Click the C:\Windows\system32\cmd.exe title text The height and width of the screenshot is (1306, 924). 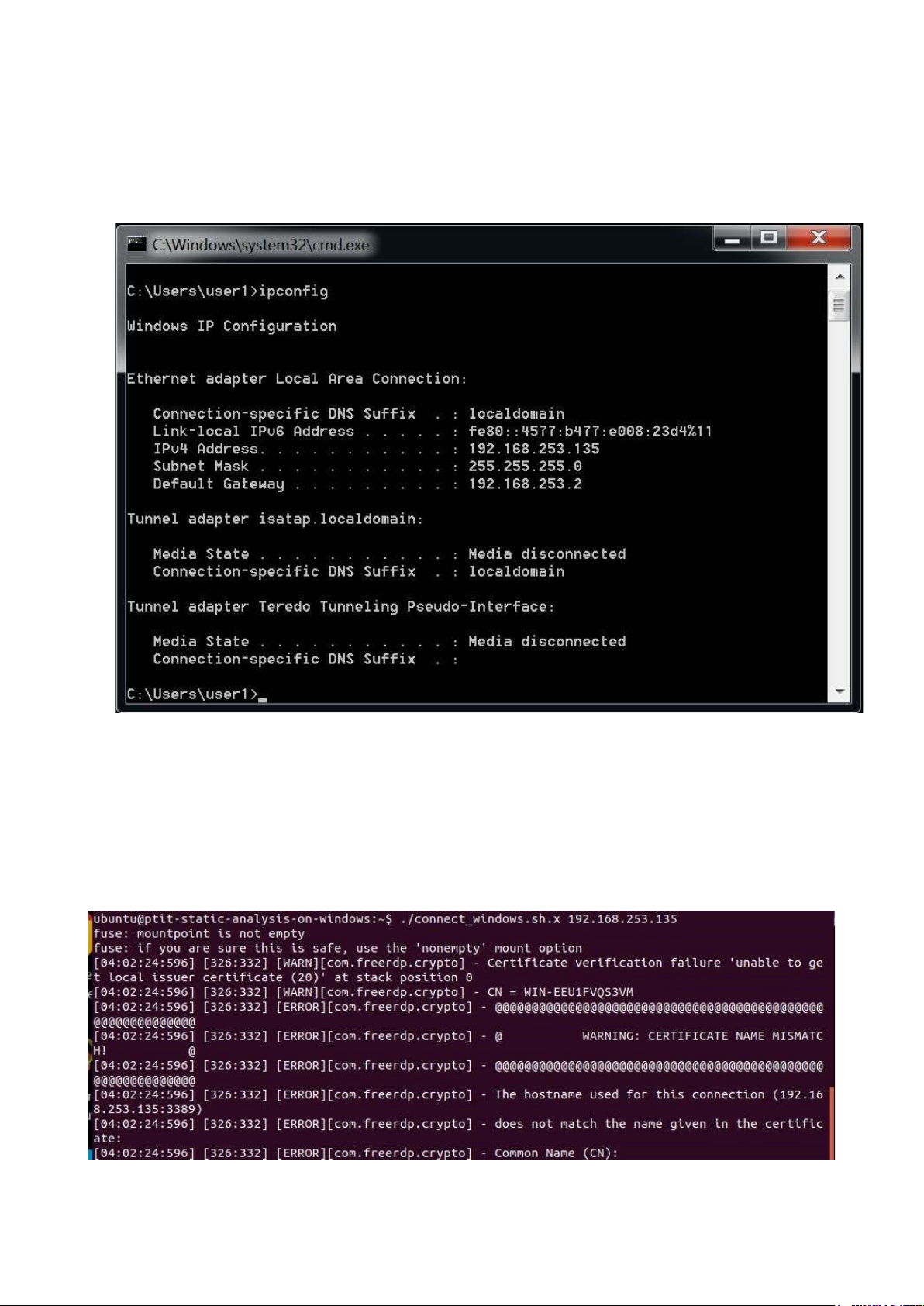pyautogui.click(x=261, y=245)
